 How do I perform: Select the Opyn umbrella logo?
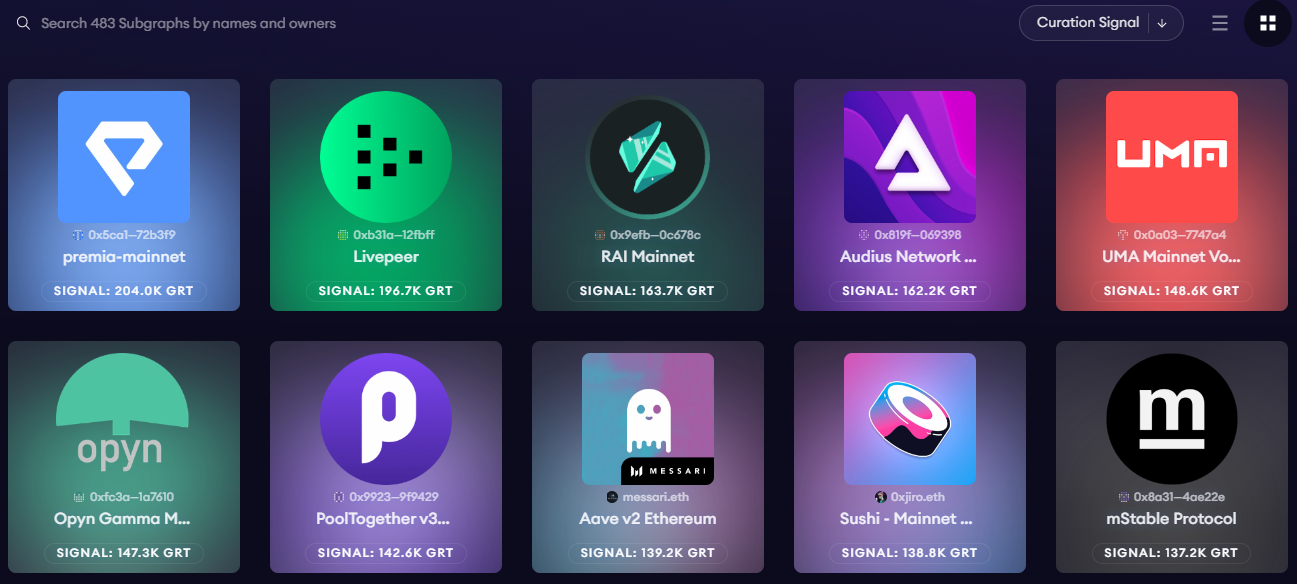[x=124, y=419]
